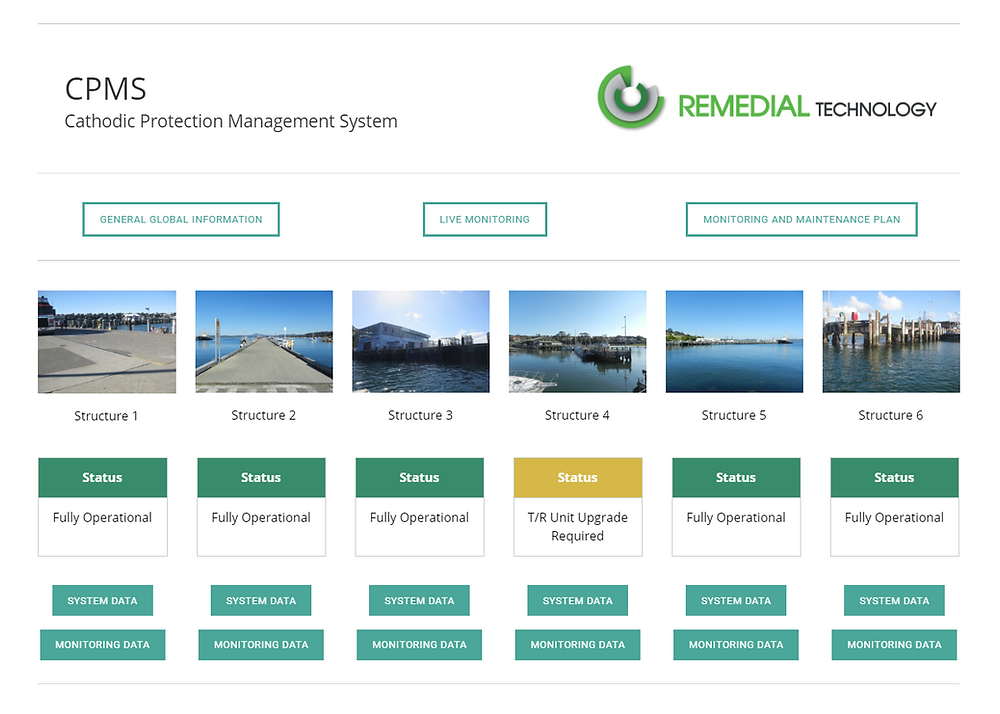The image size is (1000, 714).
Task: View System Data for Structure 6
Action: [x=893, y=600]
